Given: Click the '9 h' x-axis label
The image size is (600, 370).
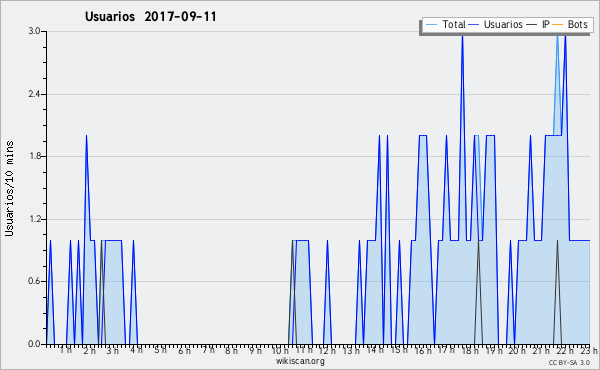Looking at the screenshot, I should pyautogui.click(x=255, y=350).
